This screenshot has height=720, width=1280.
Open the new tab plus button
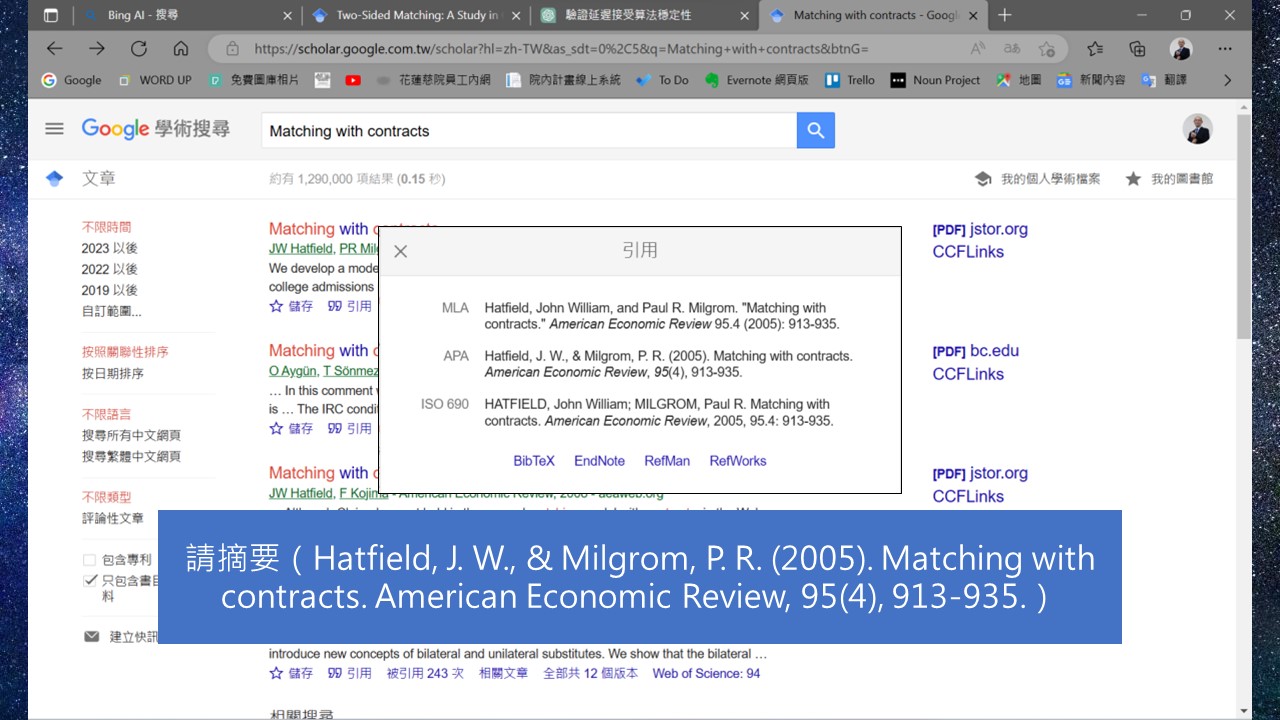[x=1005, y=15]
